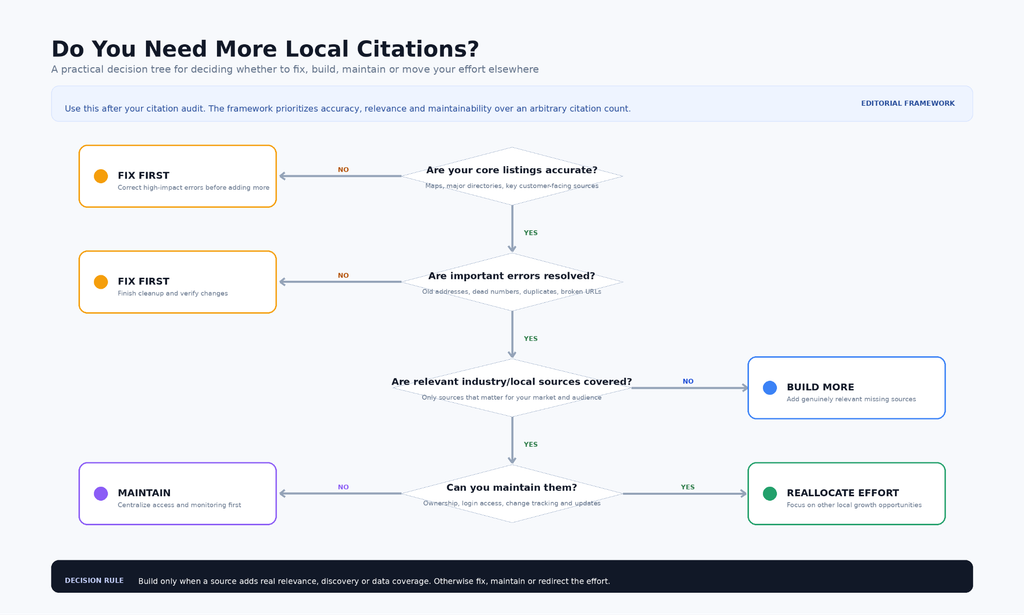Click the YES label below sources covered question
This screenshot has width=1024, height=615.
pyautogui.click(x=531, y=444)
